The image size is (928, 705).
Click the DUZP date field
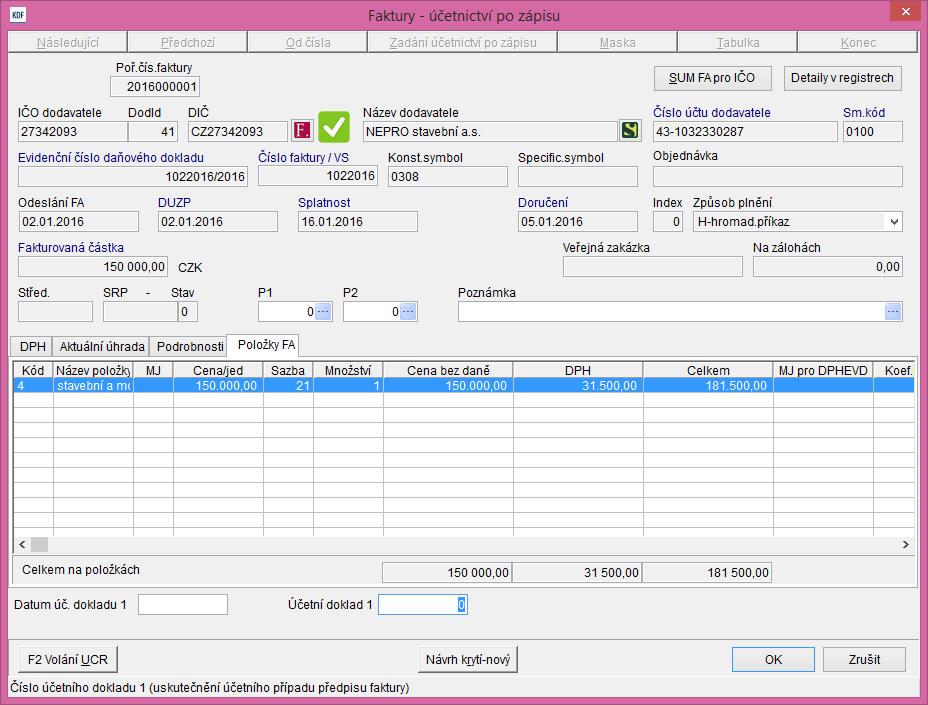(218, 221)
